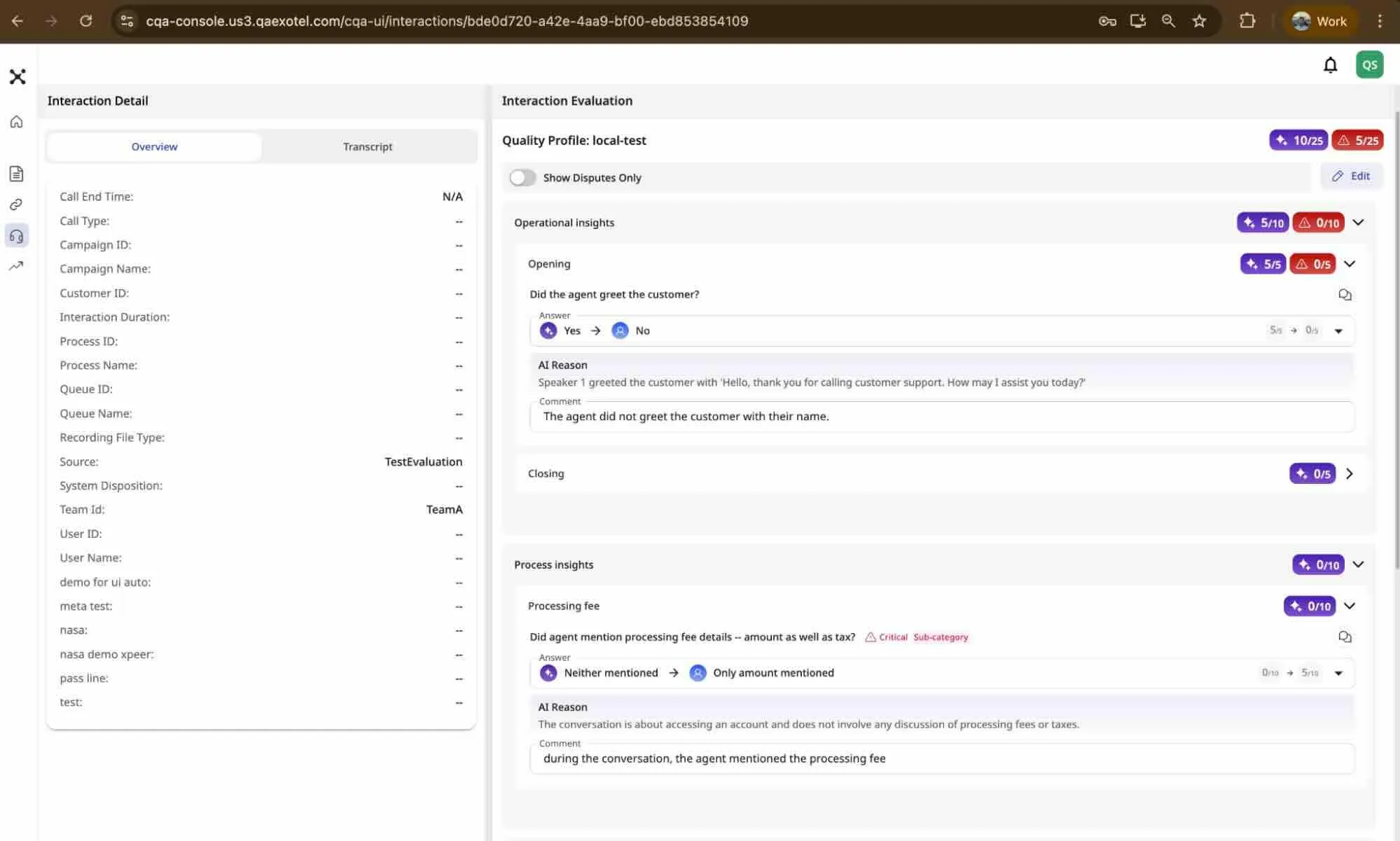Click install app icon in address bar
1400x841 pixels.
[1138, 21]
